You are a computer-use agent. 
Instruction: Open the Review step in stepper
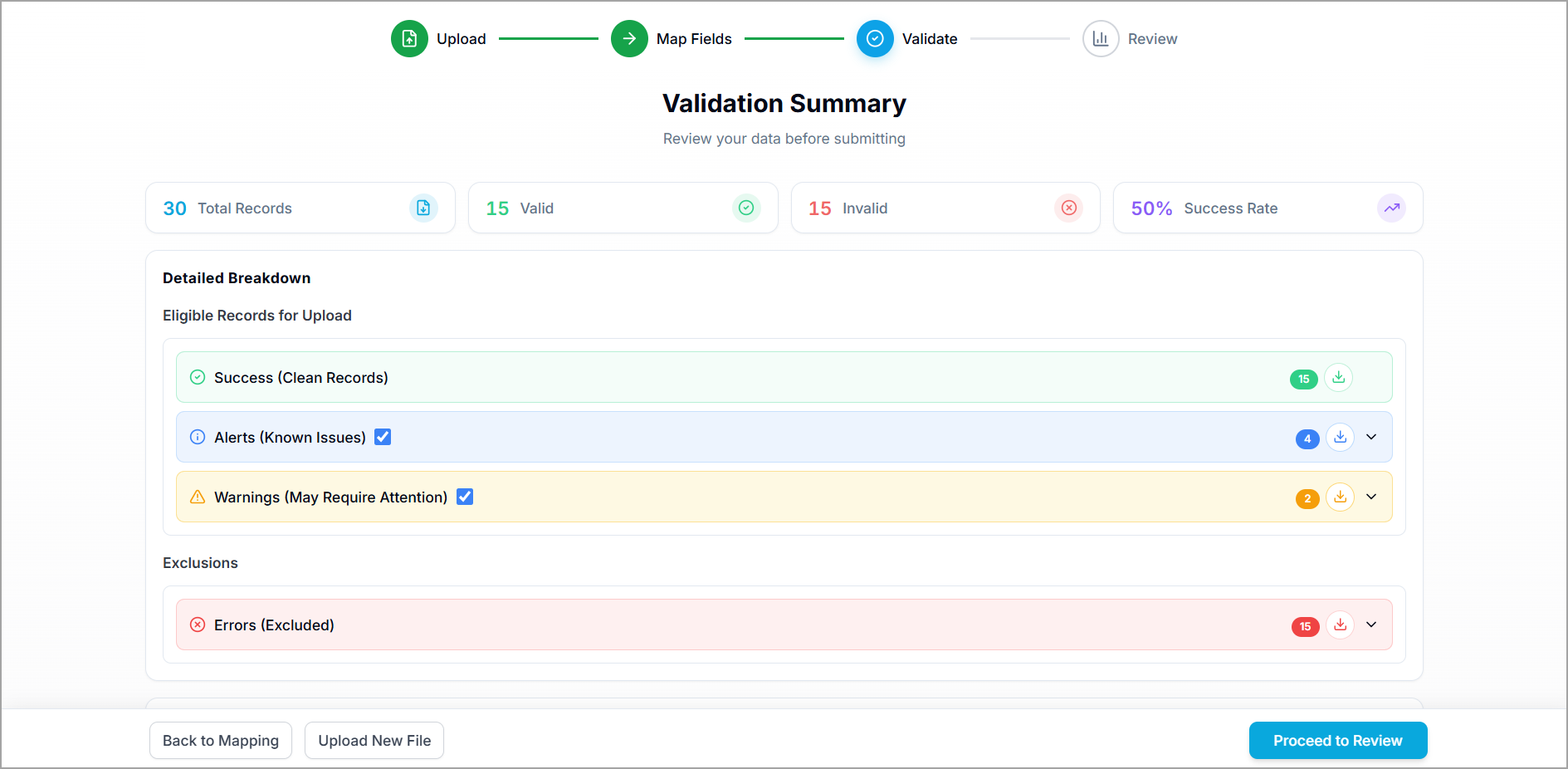(x=1101, y=39)
